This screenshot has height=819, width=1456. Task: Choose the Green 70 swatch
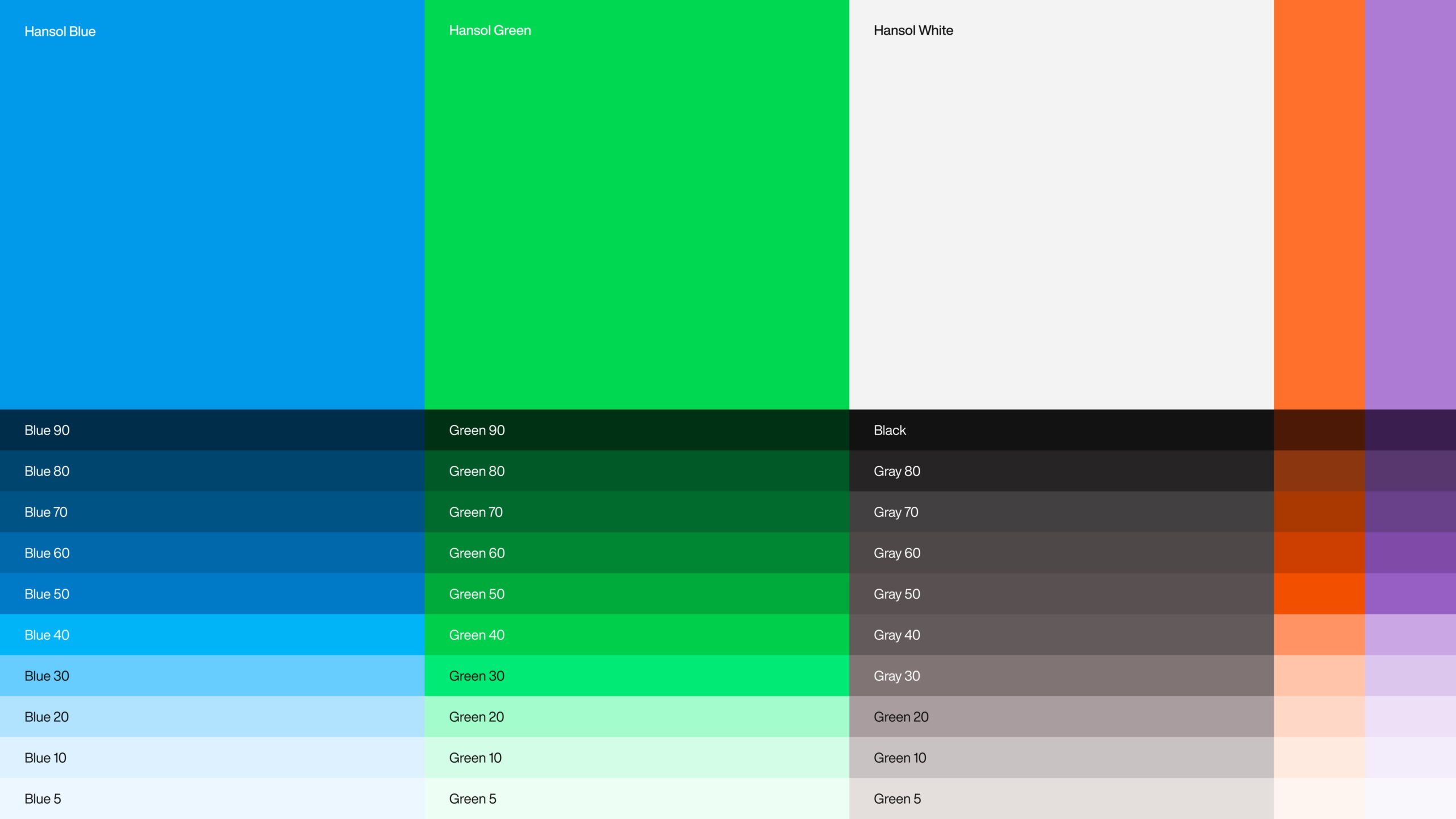point(636,512)
